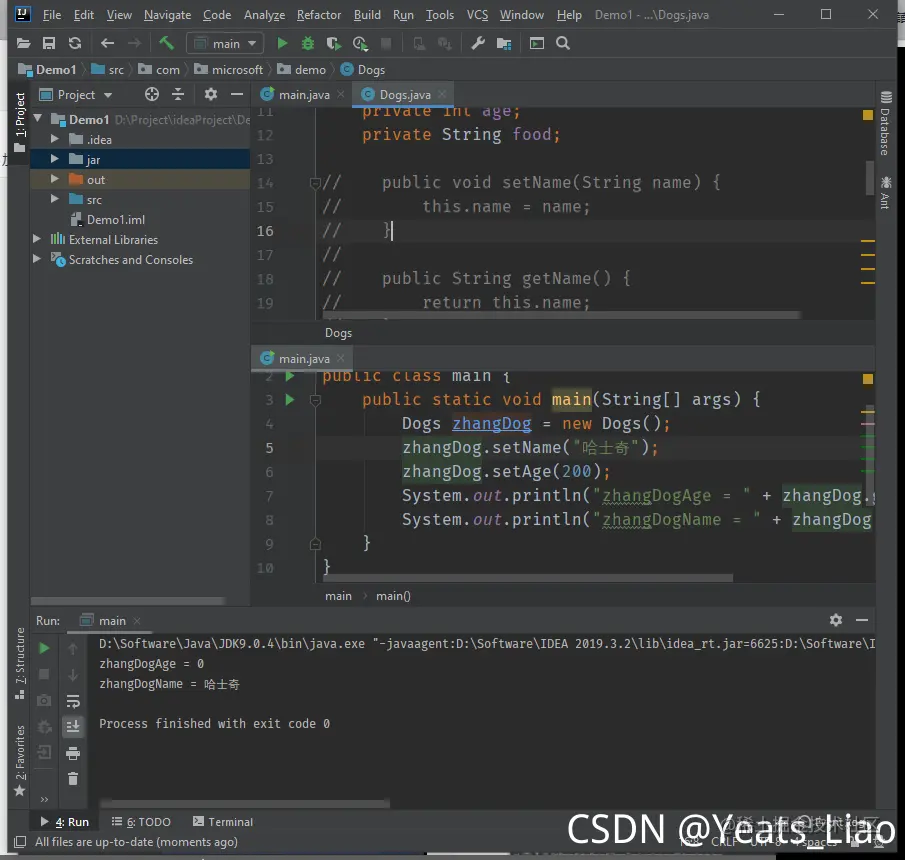Click the scroll to end icon in Run panel
The width and height of the screenshot is (905, 860).
pyautogui.click(x=73, y=727)
